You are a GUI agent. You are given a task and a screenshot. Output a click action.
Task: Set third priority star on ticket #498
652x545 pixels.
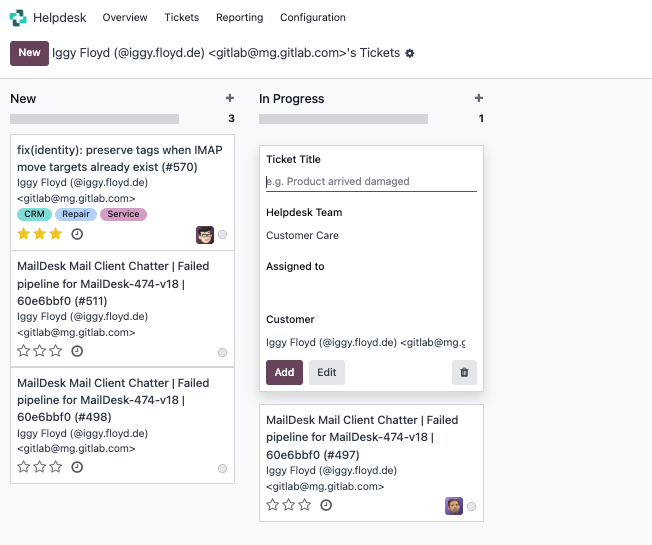click(x=55, y=467)
